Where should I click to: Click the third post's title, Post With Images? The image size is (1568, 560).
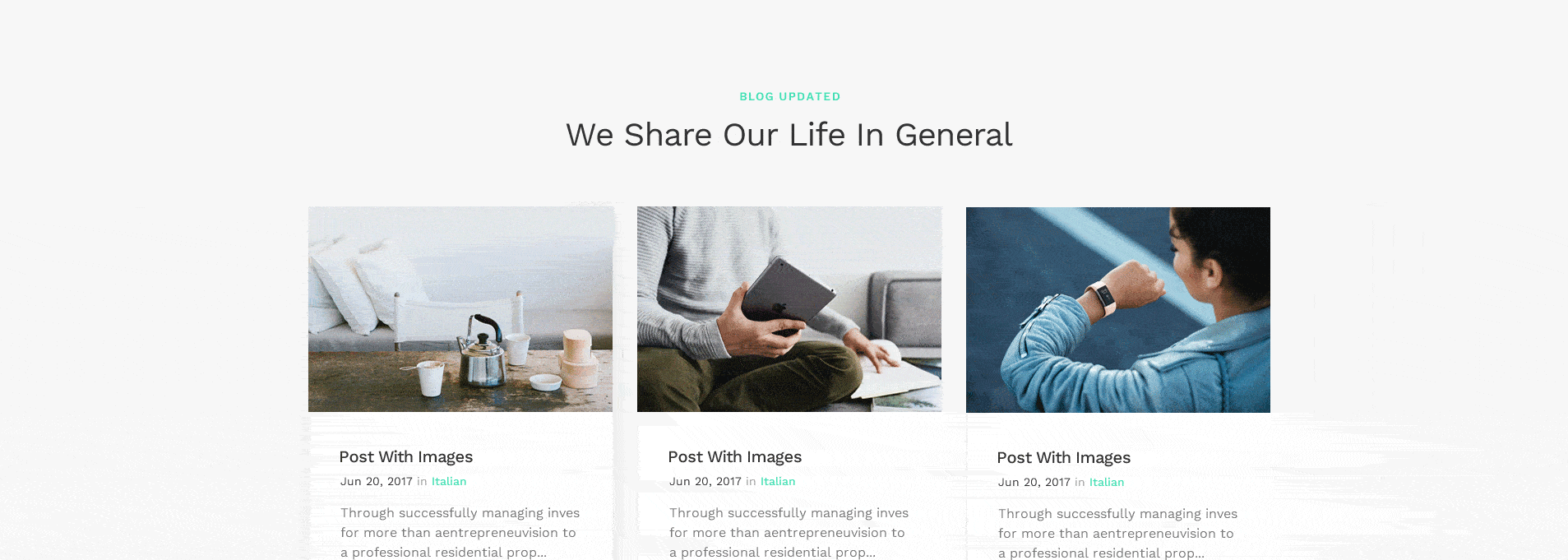pyautogui.click(x=1064, y=458)
